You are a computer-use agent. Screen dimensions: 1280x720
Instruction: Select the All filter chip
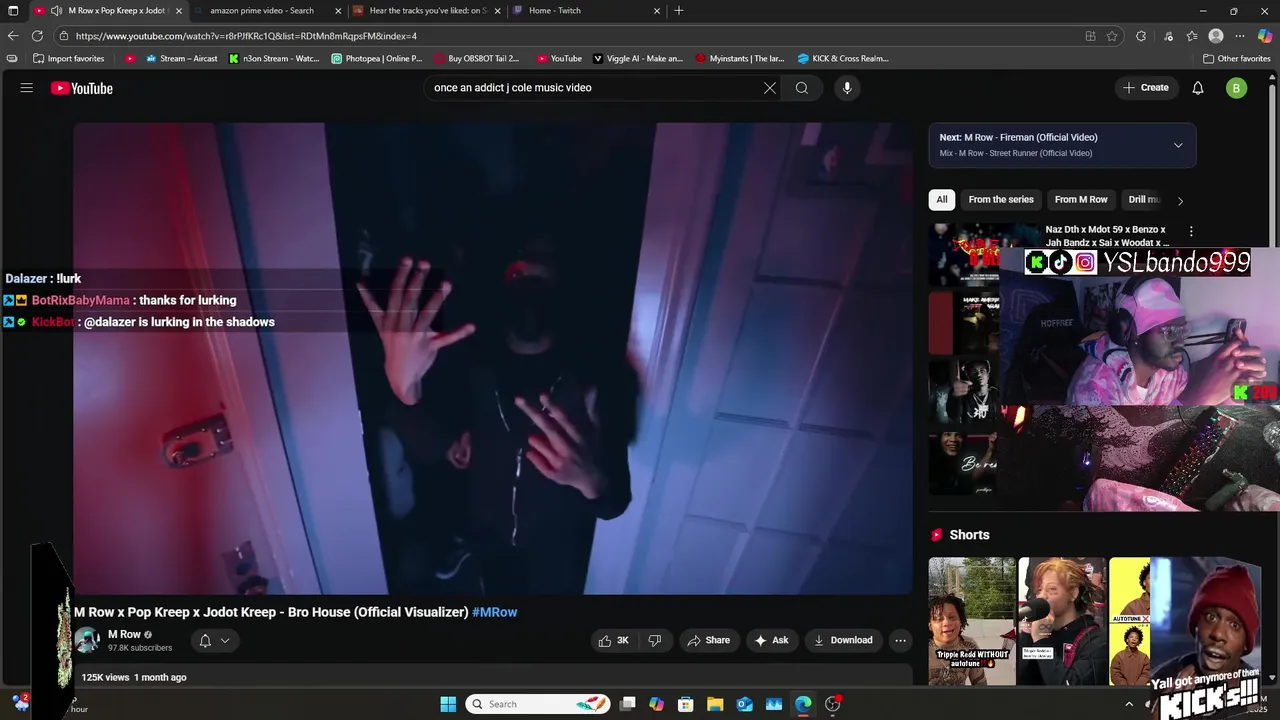942,199
